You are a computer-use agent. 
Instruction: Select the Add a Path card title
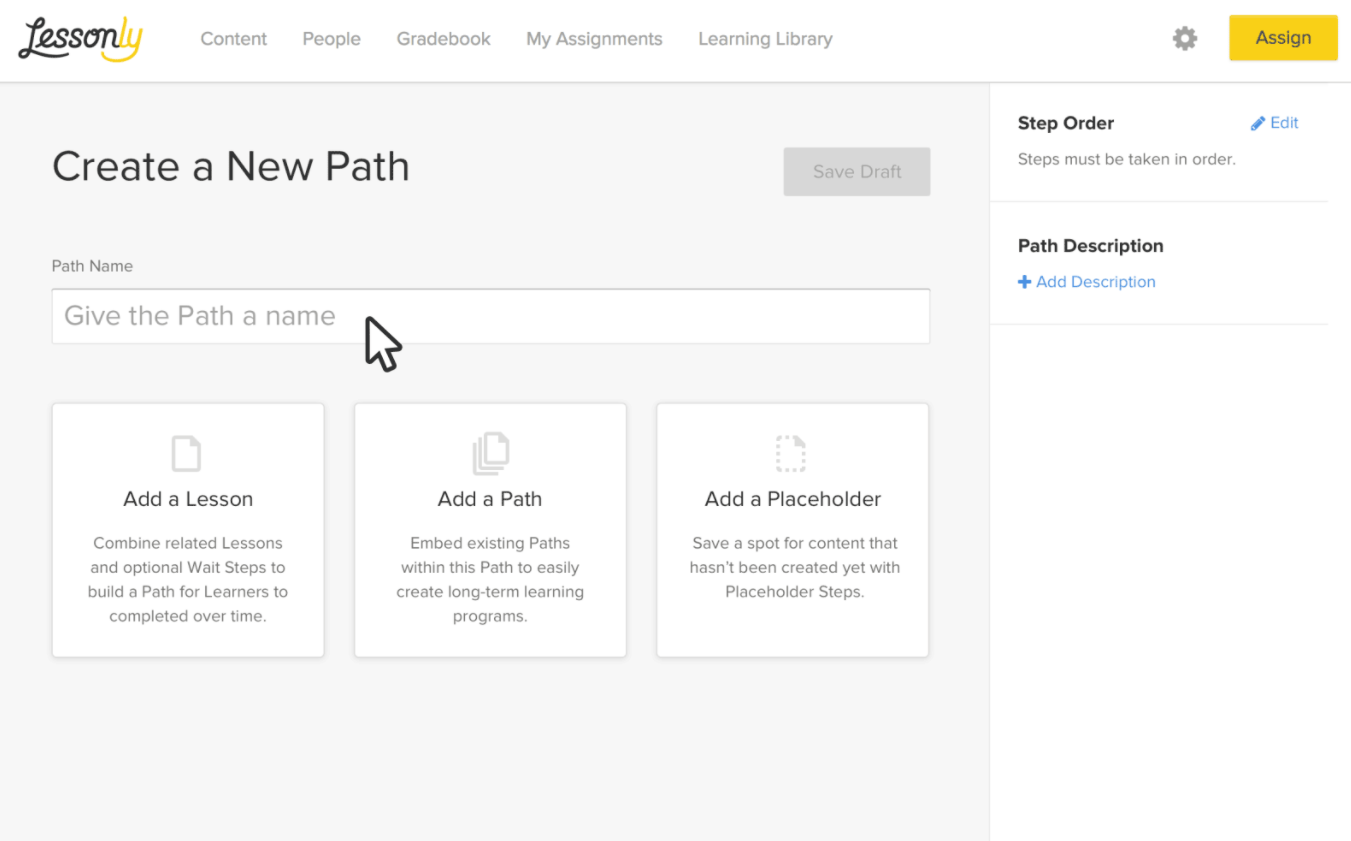click(490, 499)
